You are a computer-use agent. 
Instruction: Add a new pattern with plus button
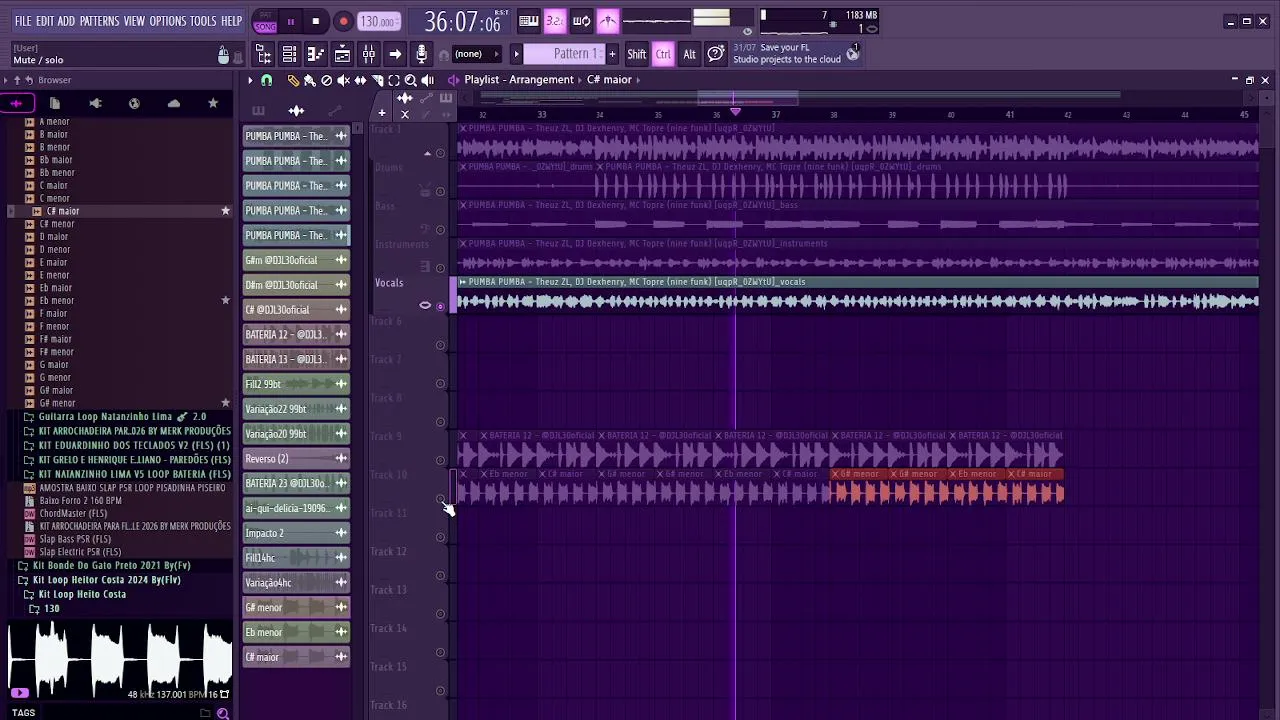tap(612, 54)
